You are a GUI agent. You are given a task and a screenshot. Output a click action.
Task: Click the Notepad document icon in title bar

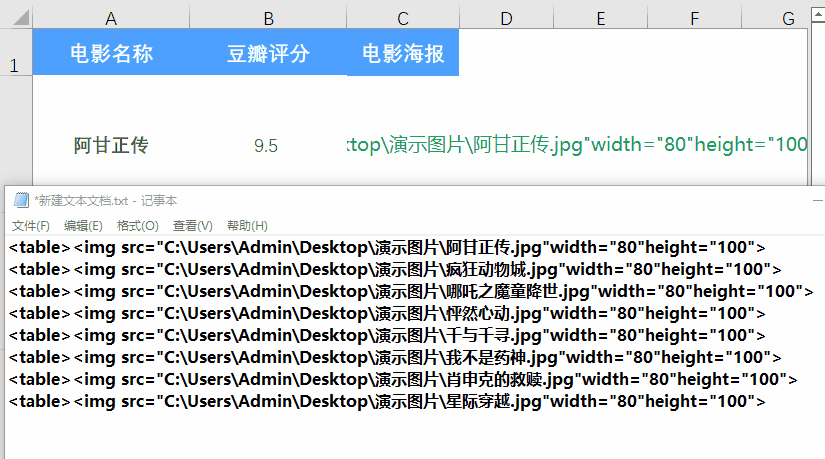tap(21, 200)
